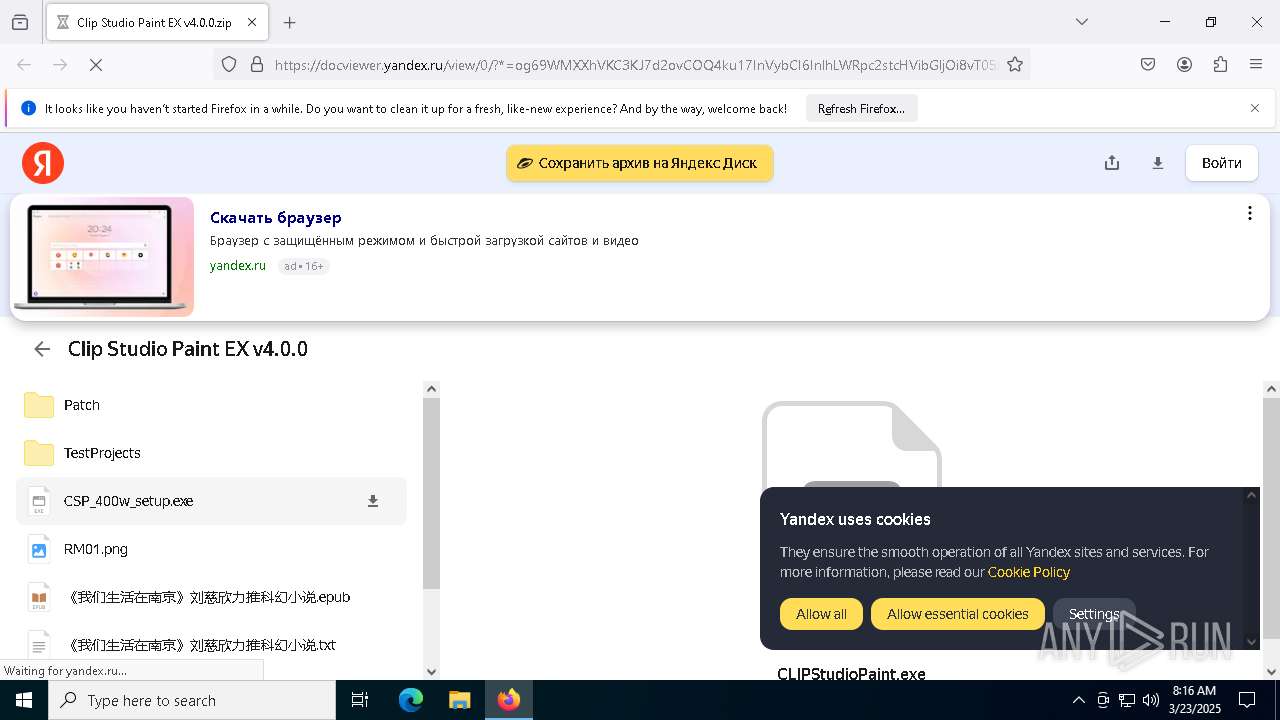The width and height of the screenshot is (1280, 720).
Task: Show hidden system tray icons
Action: coord(1079,700)
